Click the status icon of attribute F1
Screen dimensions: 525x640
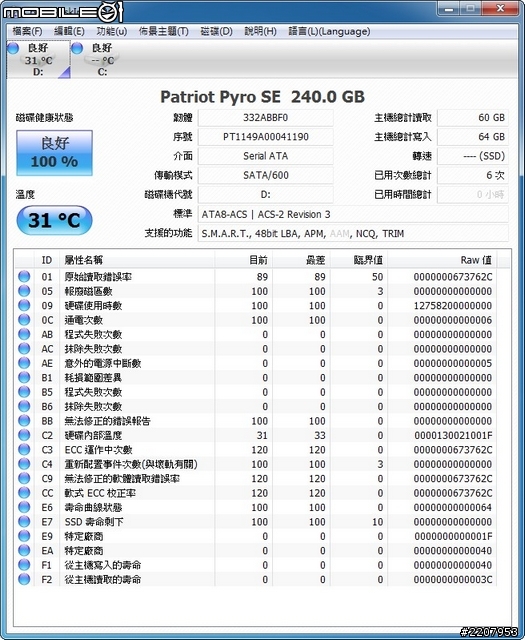24,564
